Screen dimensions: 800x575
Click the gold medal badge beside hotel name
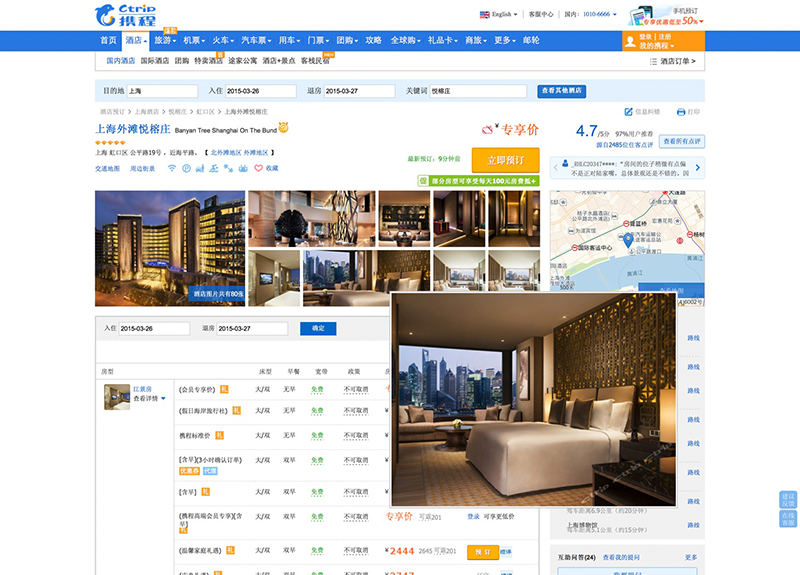click(x=283, y=127)
